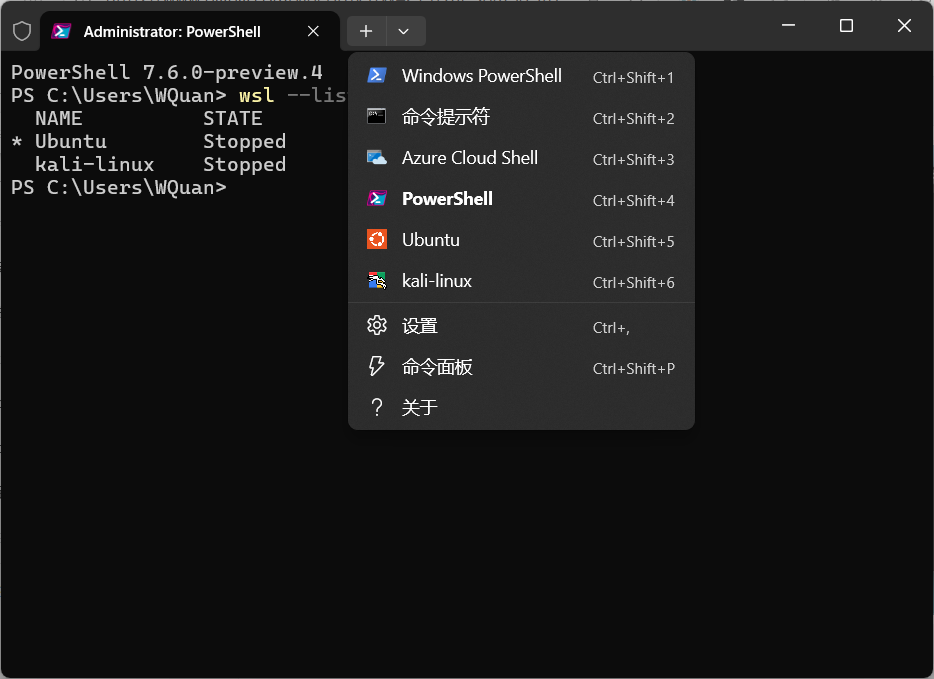Collapse the new tab dropdown chevron
Viewport: 934px width, 679px height.
[404, 31]
